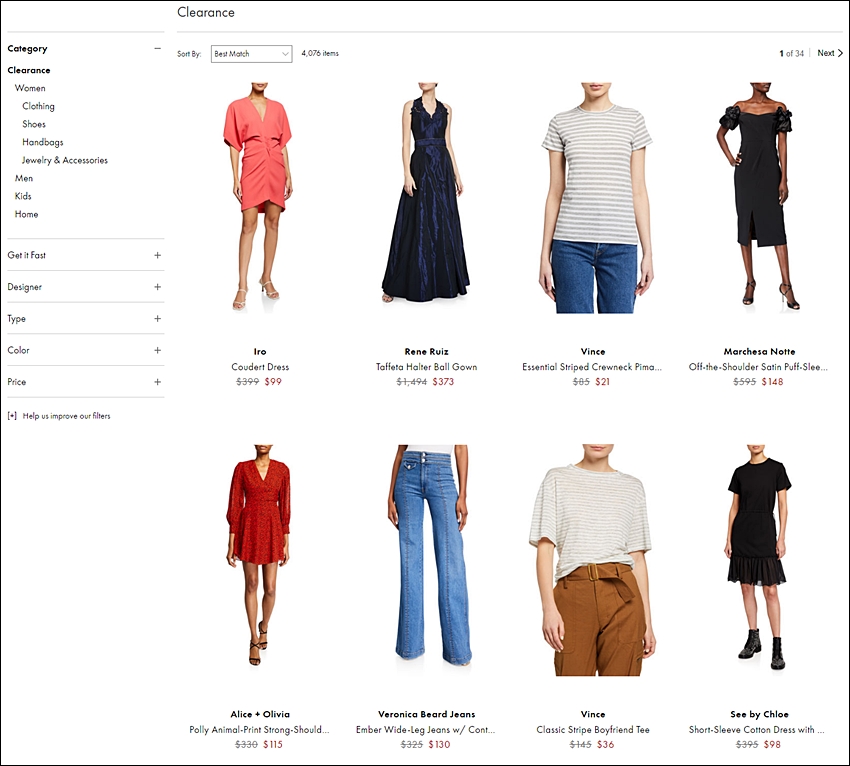The image size is (850, 766).
Task: Click the [+] feedback icon
Action: pos(12,416)
